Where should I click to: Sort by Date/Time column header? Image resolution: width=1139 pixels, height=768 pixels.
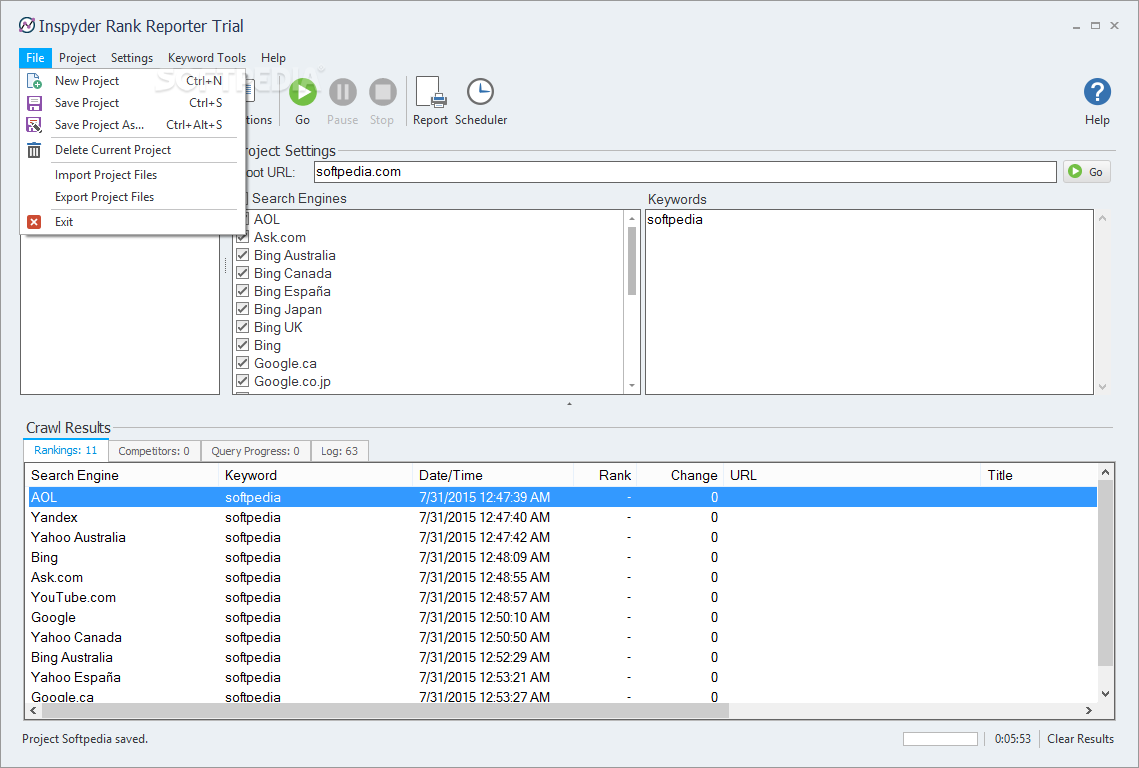[x=493, y=475]
